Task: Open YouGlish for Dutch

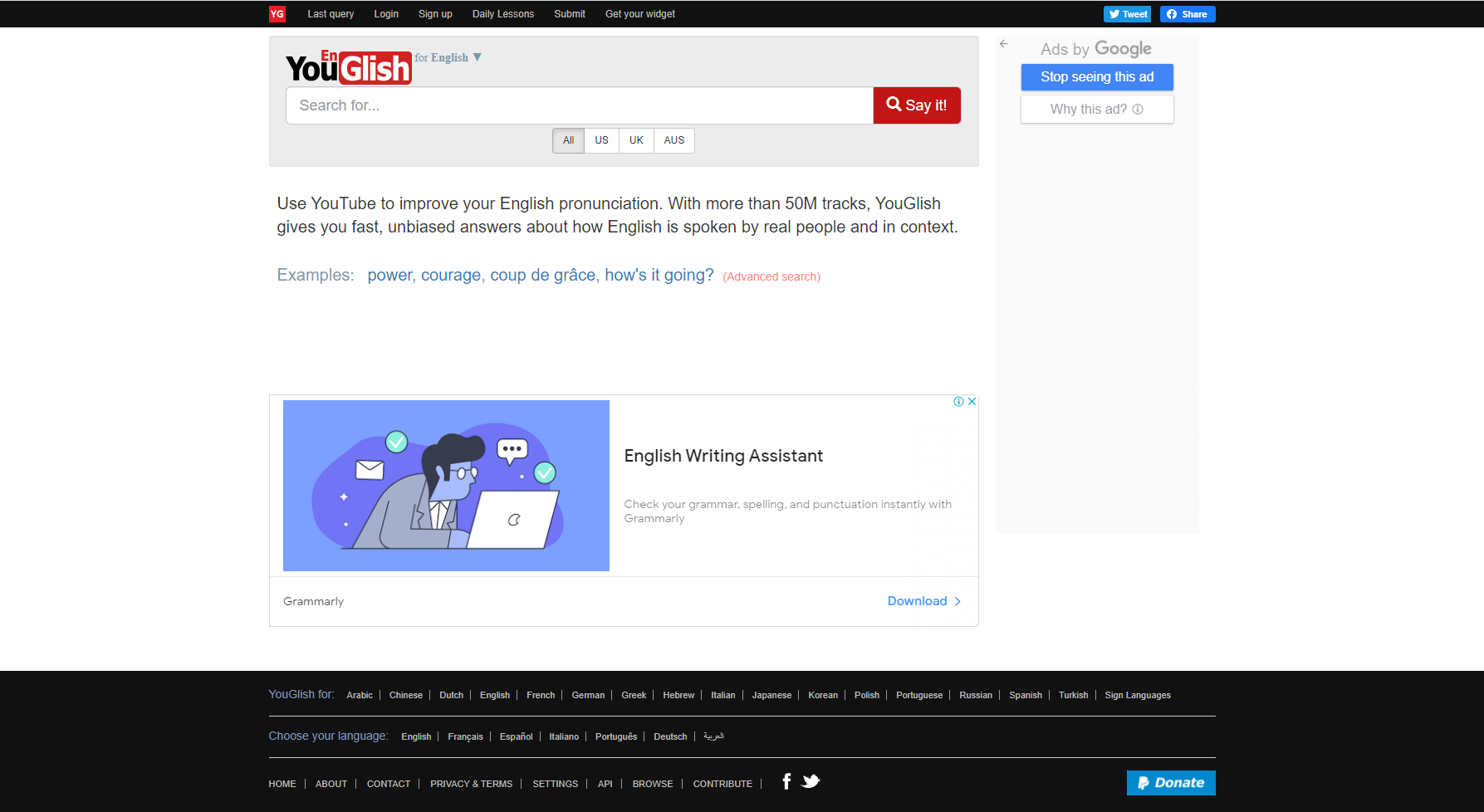Action: [452, 696]
